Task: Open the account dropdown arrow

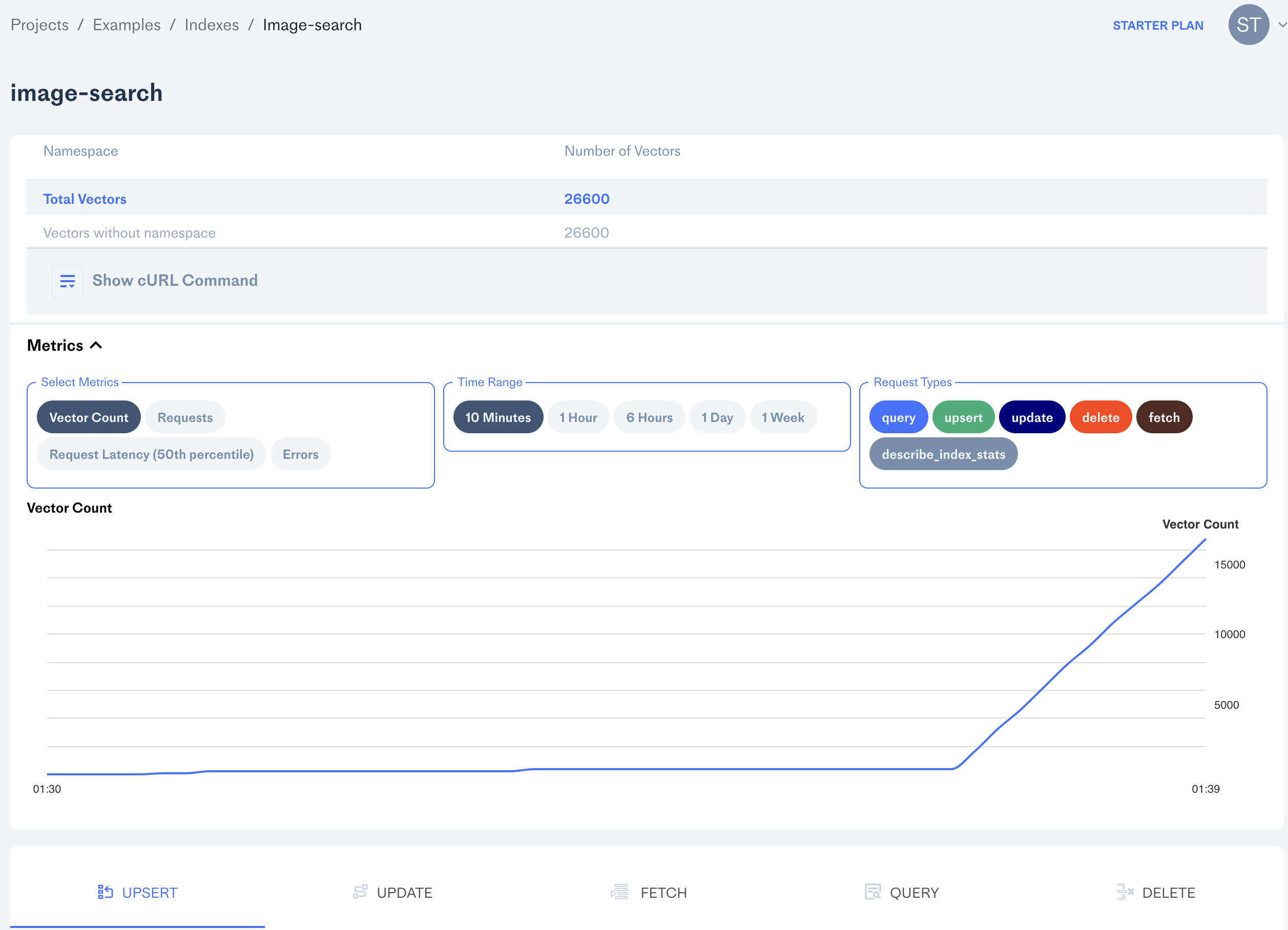Action: pyautogui.click(x=1282, y=25)
